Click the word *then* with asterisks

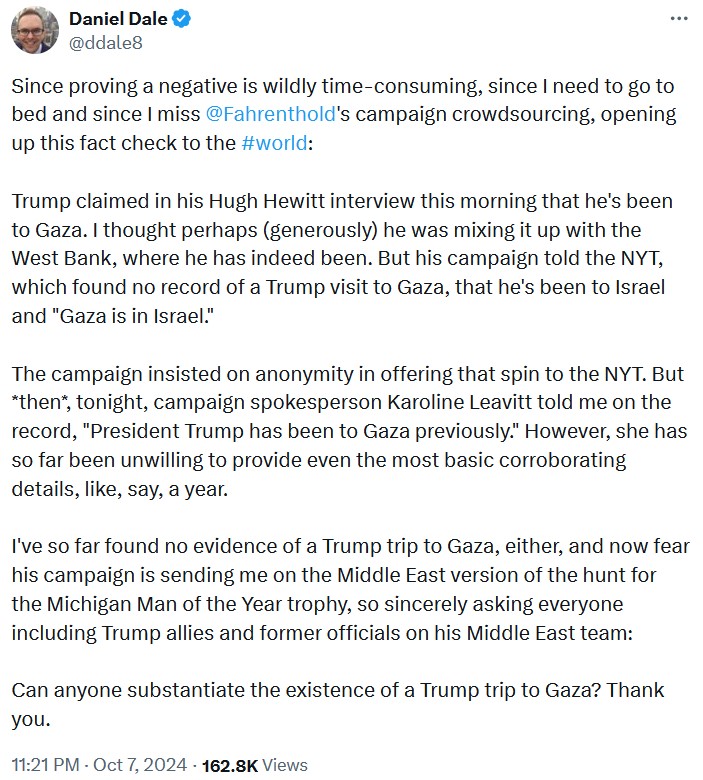41,402
